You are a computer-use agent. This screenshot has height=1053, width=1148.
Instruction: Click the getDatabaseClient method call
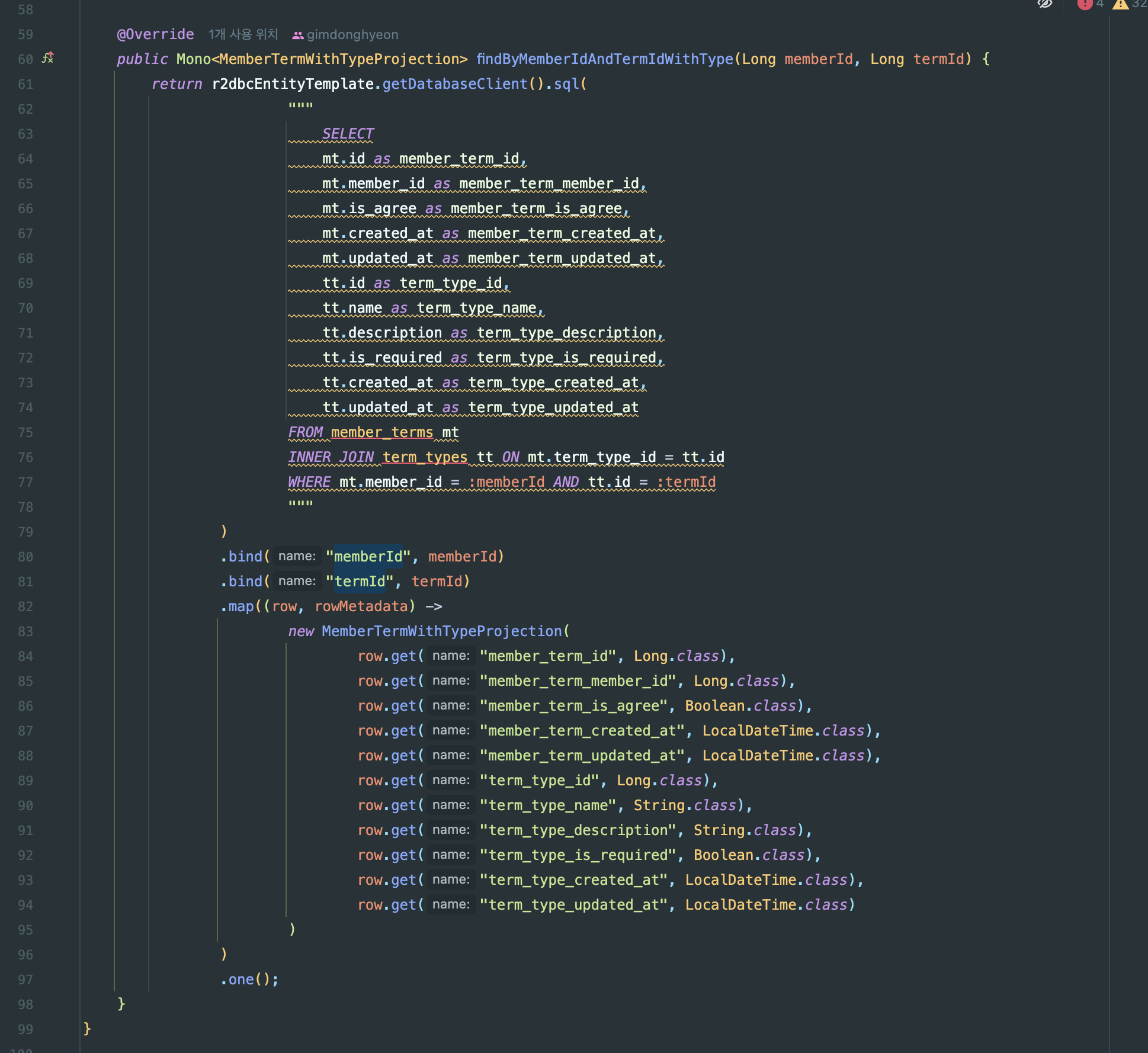(x=454, y=84)
